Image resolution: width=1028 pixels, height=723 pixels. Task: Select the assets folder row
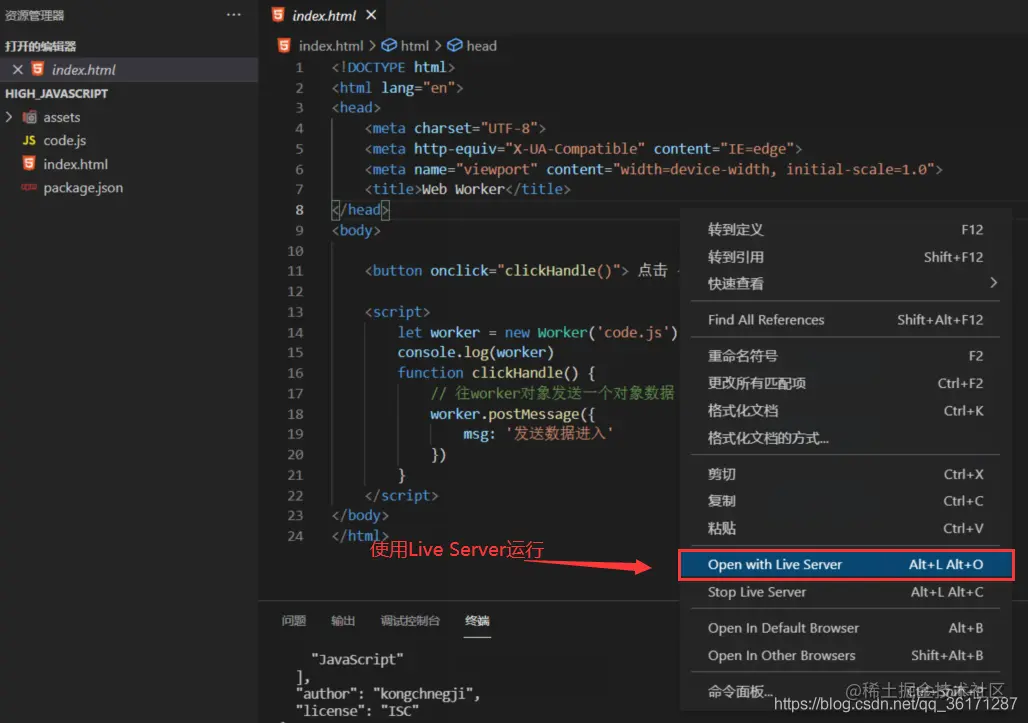pos(129,117)
